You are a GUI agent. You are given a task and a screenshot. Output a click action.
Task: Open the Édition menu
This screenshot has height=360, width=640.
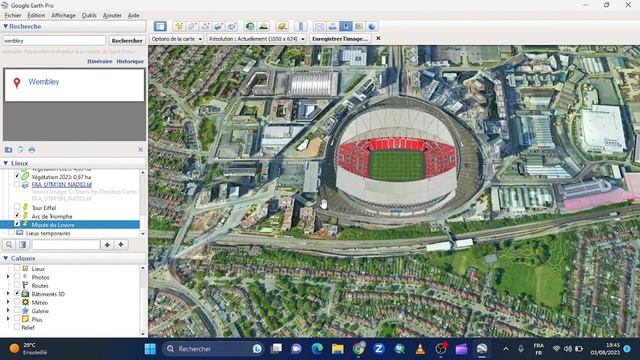[x=36, y=15]
